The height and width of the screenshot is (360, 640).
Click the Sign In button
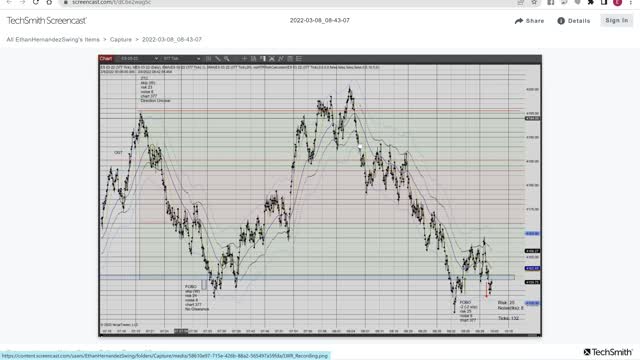[616, 20]
